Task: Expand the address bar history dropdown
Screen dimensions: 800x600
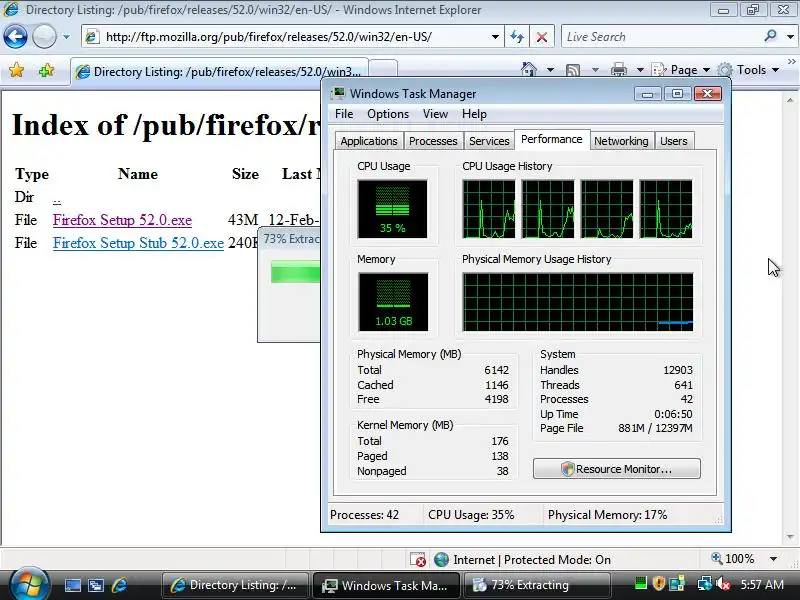Action: (x=495, y=37)
